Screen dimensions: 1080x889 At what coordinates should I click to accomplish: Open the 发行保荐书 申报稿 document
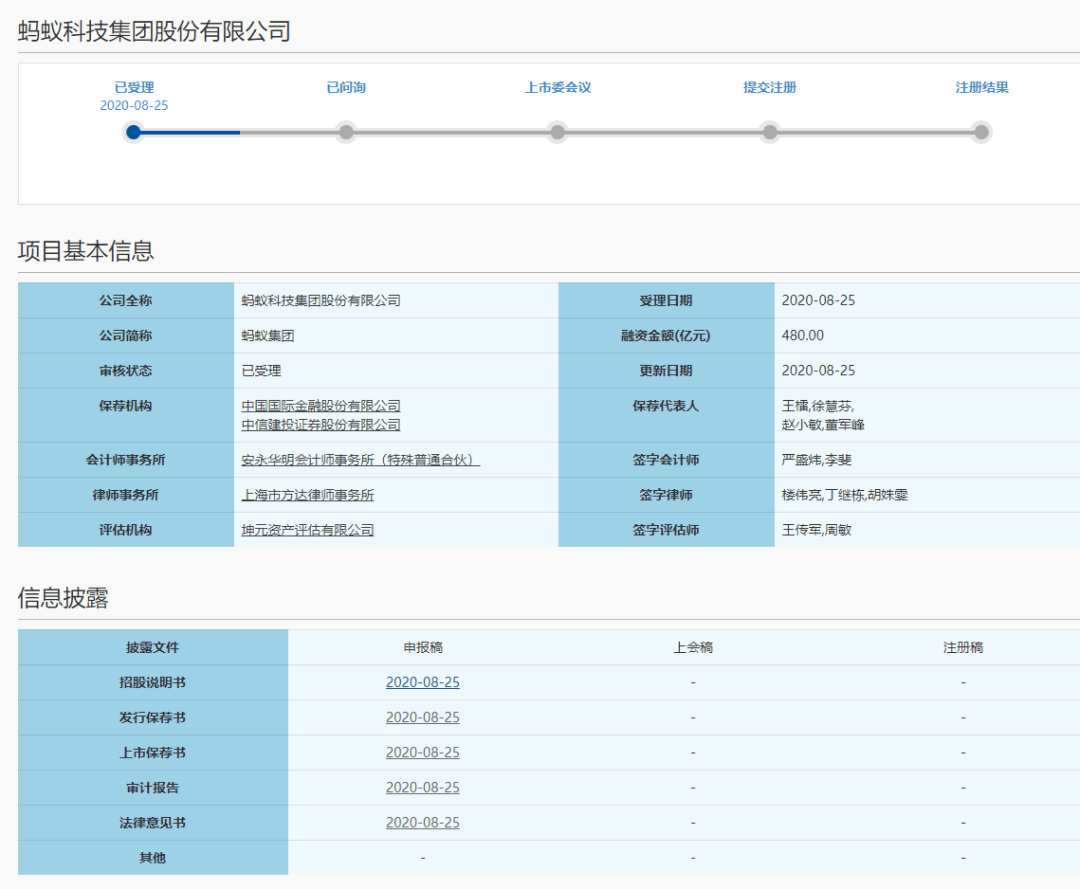[422, 717]
